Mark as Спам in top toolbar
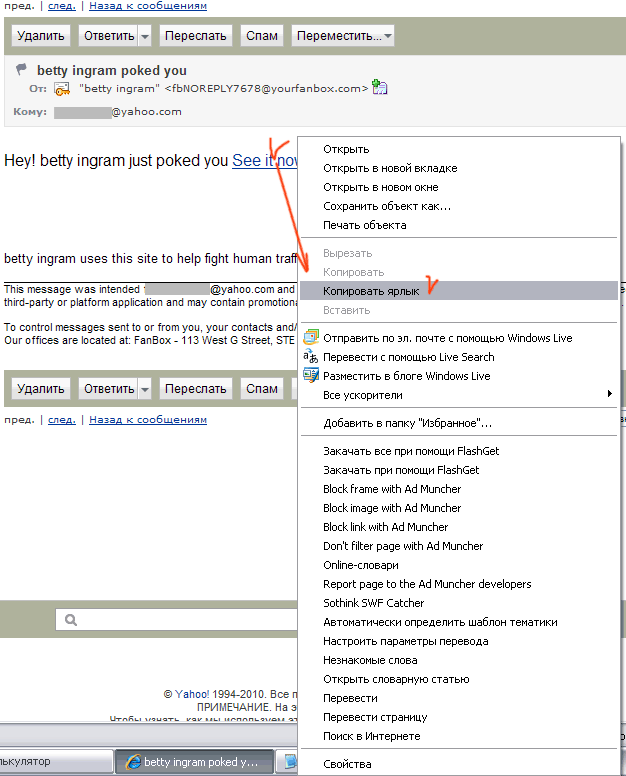The height and width of the screenshot is (776, 626). pyautogui.click(x=262, y=36)
